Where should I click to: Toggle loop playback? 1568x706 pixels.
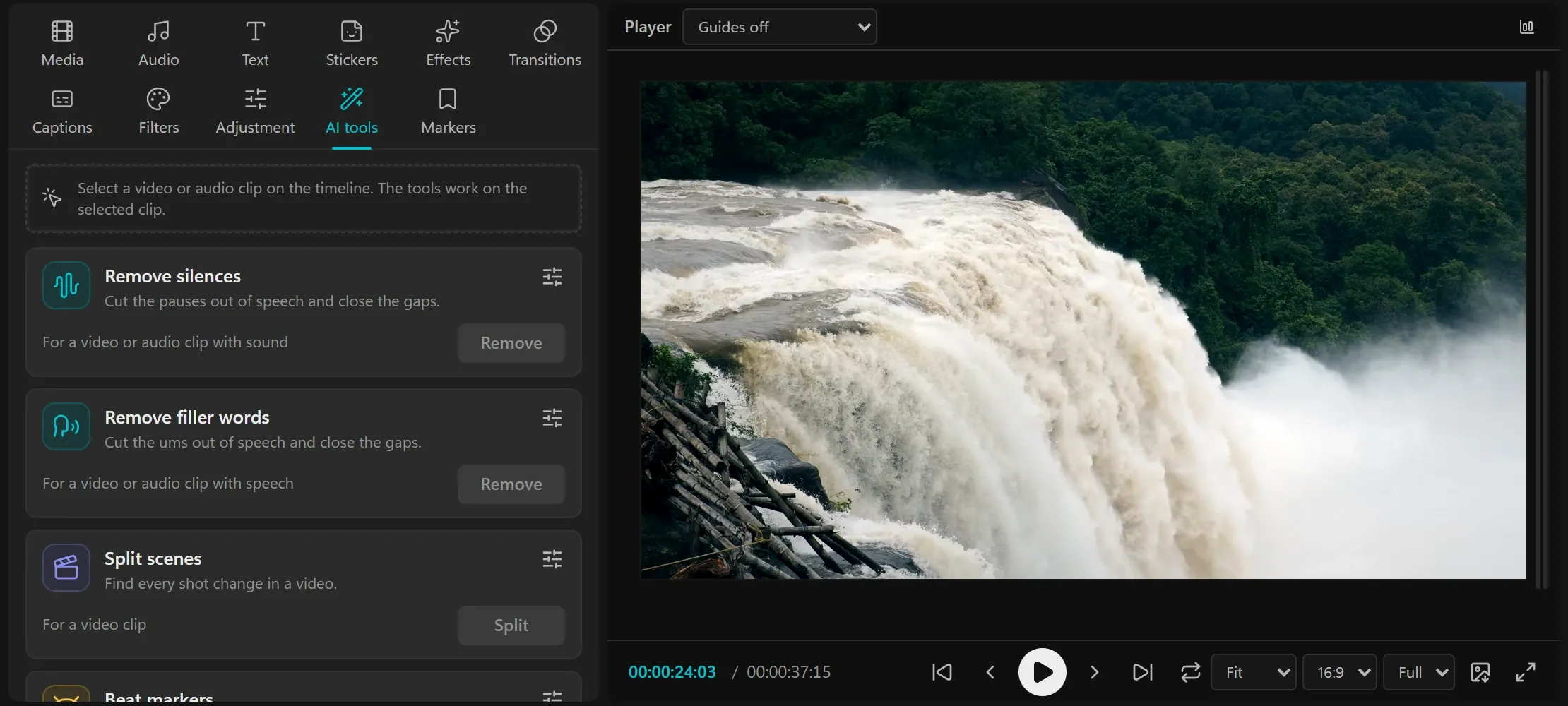coord(1190,672)
